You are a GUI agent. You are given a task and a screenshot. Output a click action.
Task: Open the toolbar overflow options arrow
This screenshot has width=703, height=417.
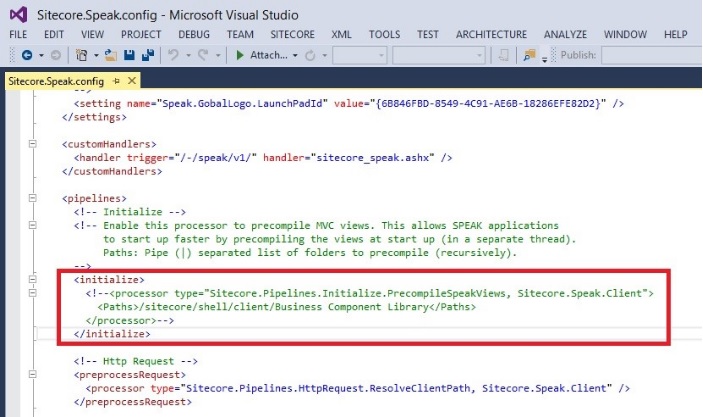click(544, 59)
